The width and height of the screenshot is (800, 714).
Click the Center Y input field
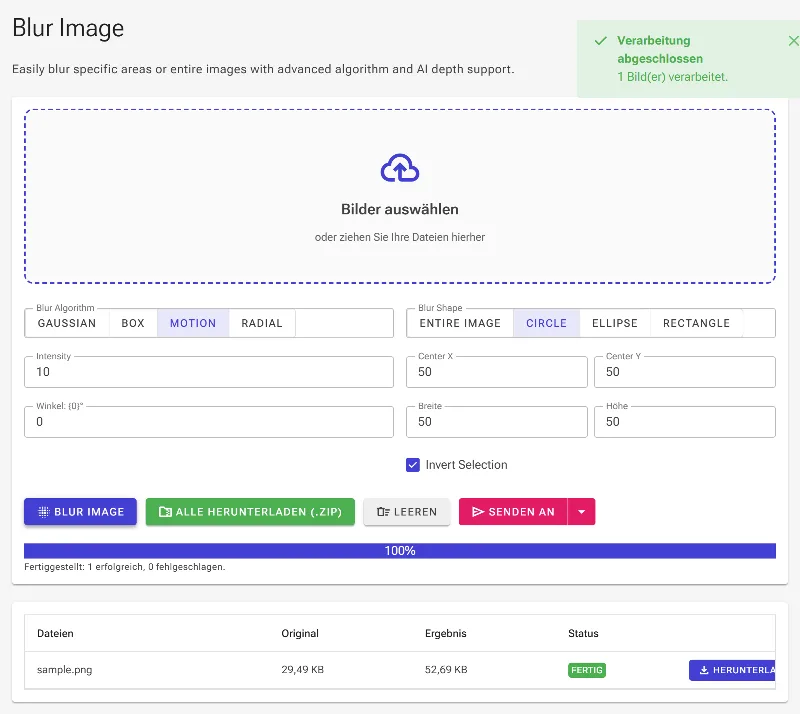coord(685,372)
